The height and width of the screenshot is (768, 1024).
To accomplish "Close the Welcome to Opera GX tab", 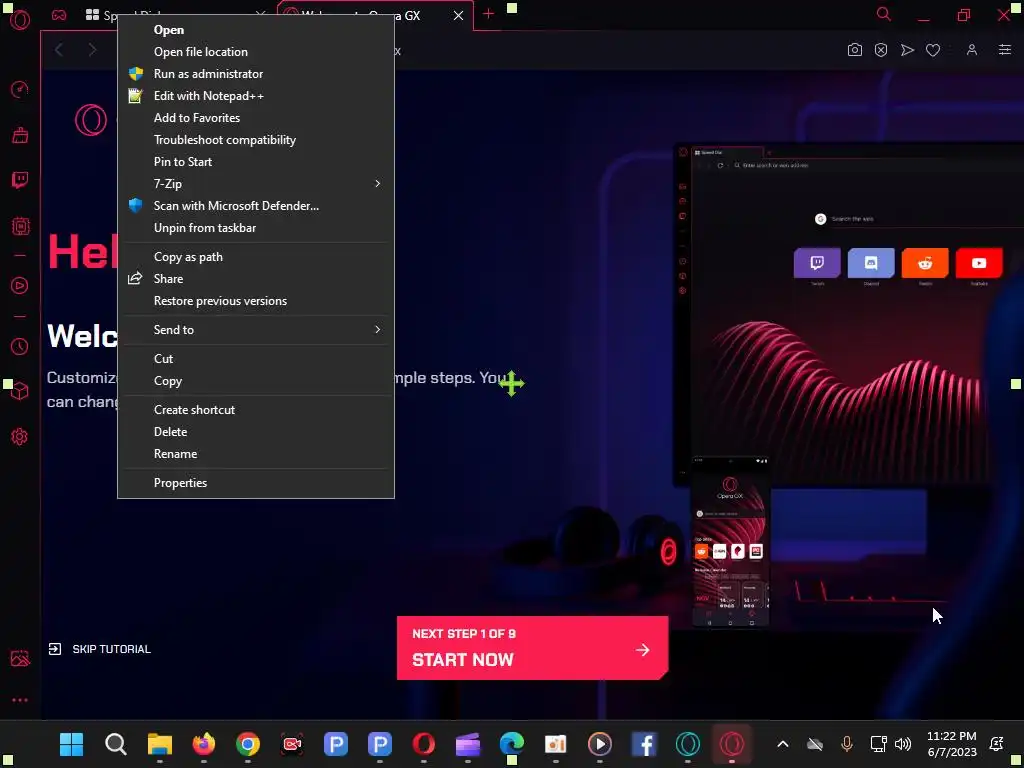I will (458, 16).
